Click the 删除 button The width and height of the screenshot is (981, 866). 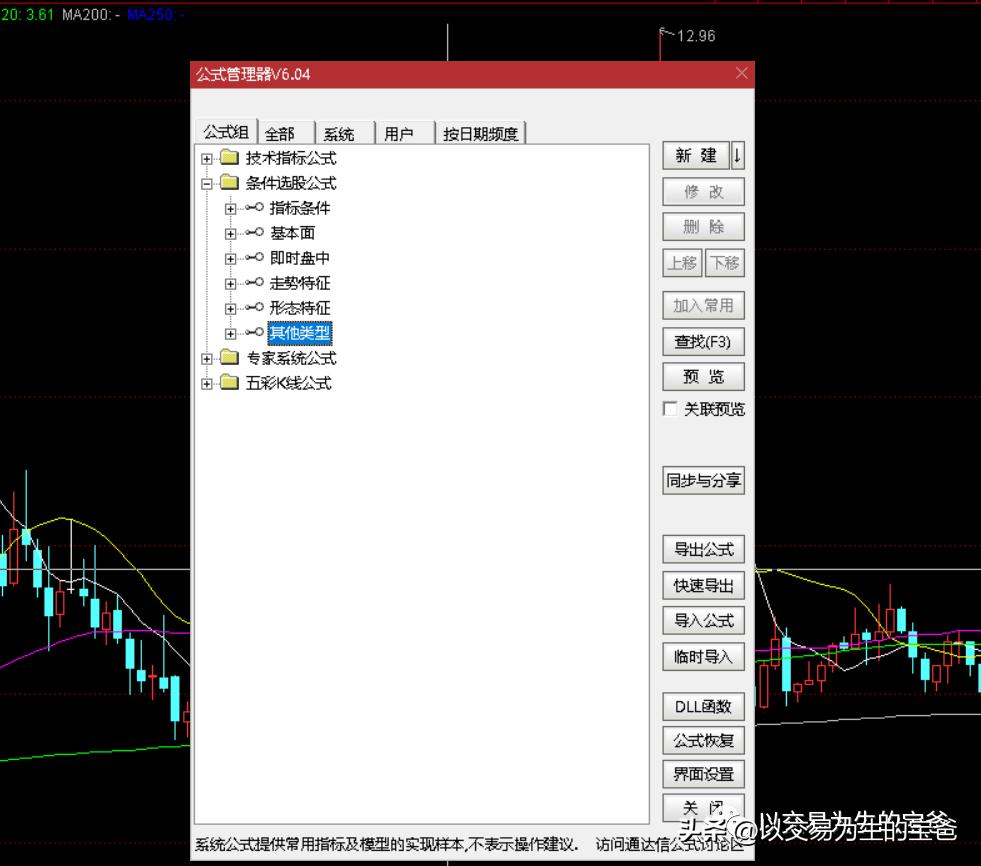coord(703,227)
